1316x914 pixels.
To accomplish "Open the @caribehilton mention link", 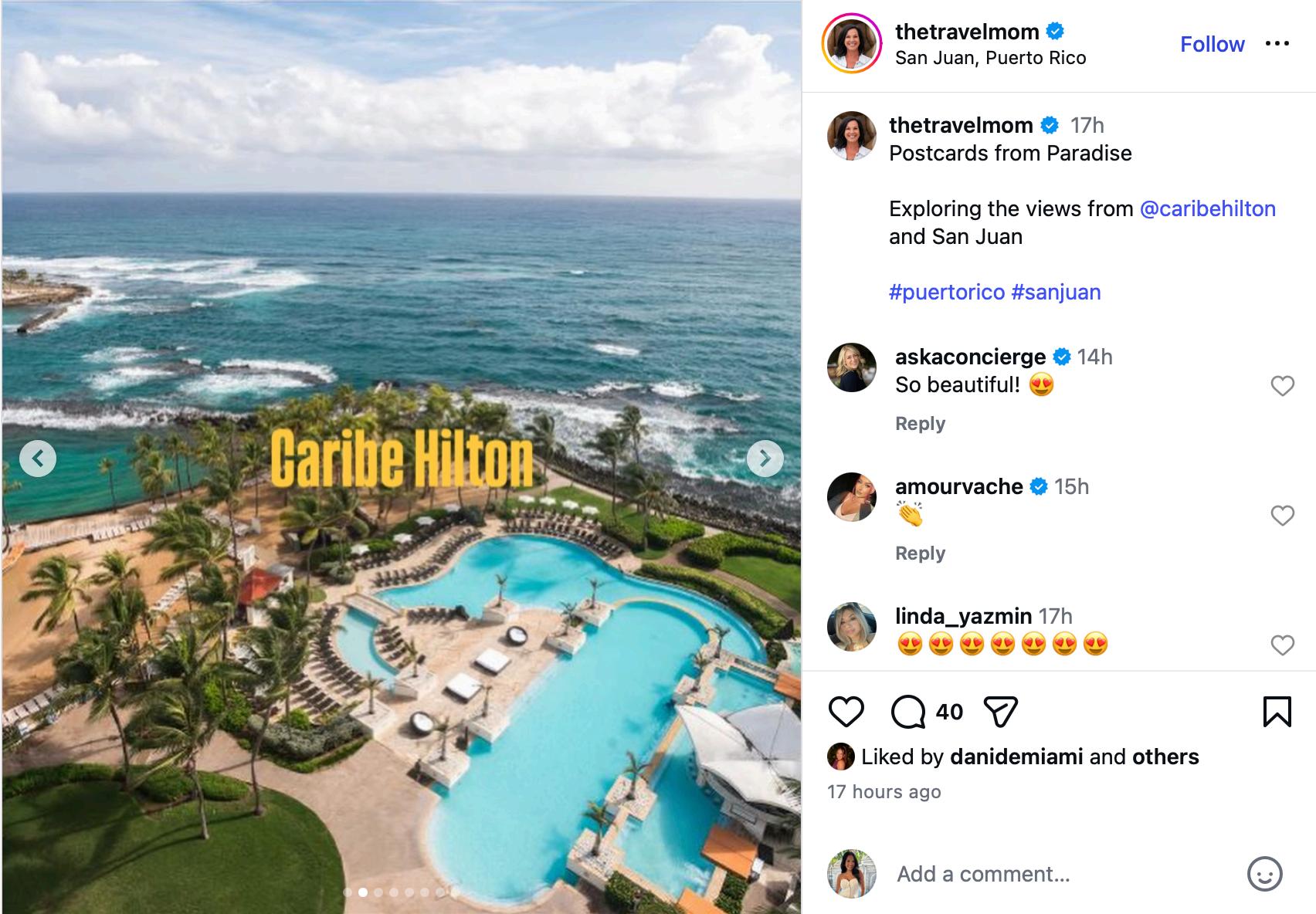I will pos(1207,208).
